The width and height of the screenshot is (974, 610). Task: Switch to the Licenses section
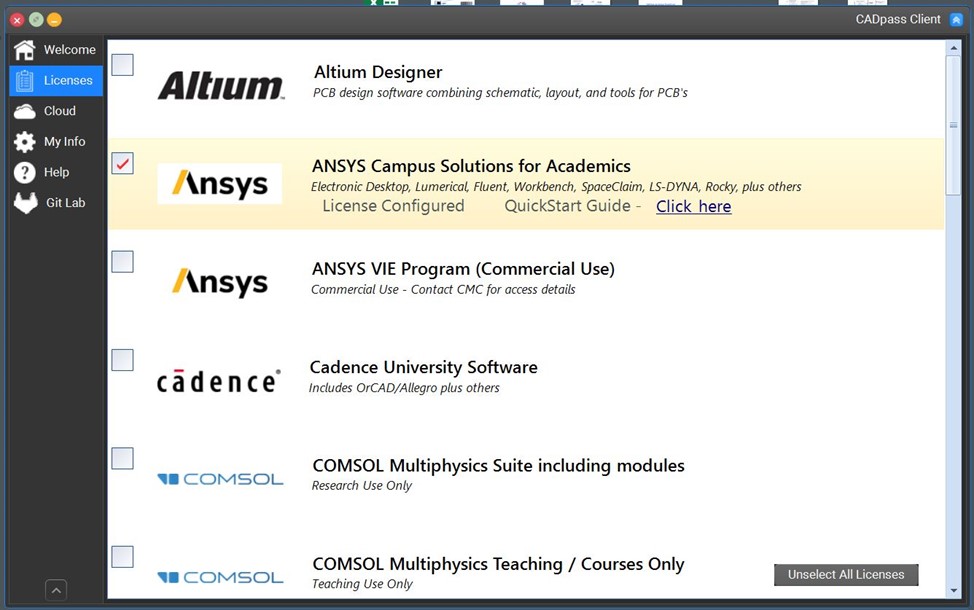click(x=56, y=81)
